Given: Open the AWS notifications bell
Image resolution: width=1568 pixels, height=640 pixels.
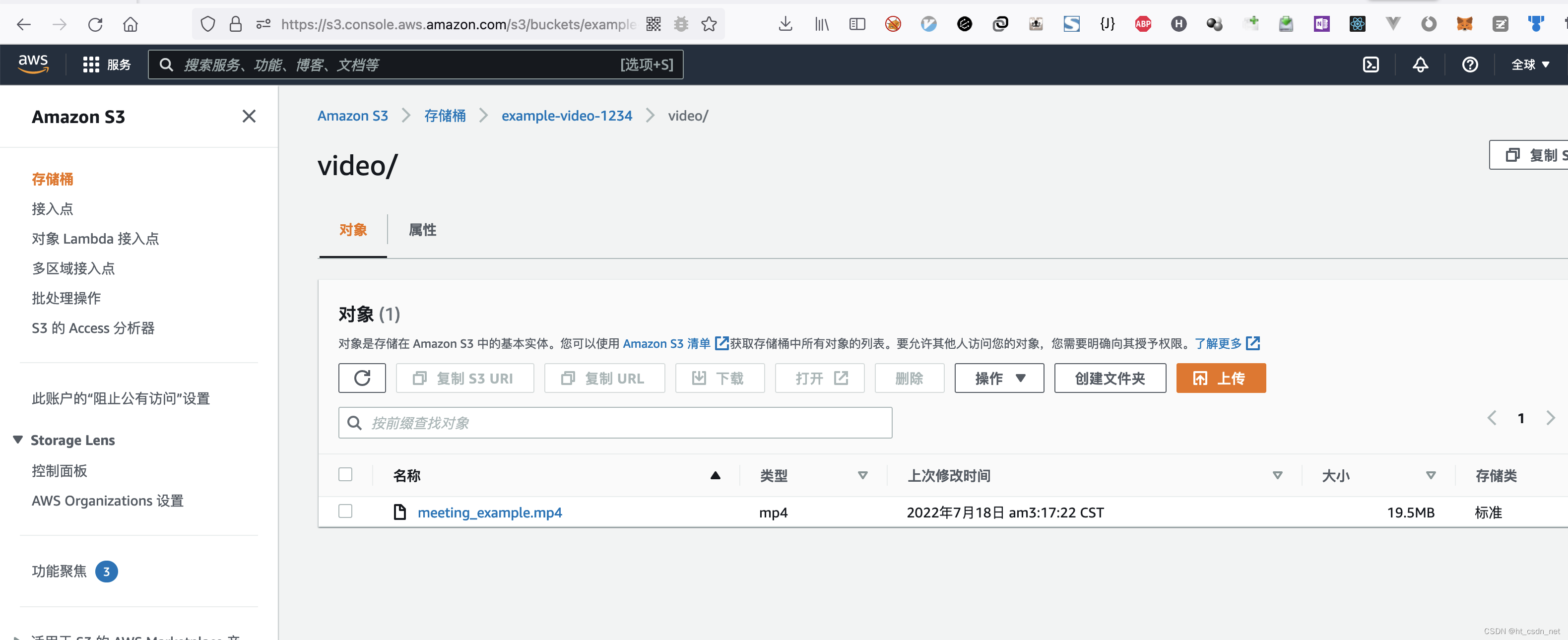Looking at the screenshot, I should click(1420, 64).
